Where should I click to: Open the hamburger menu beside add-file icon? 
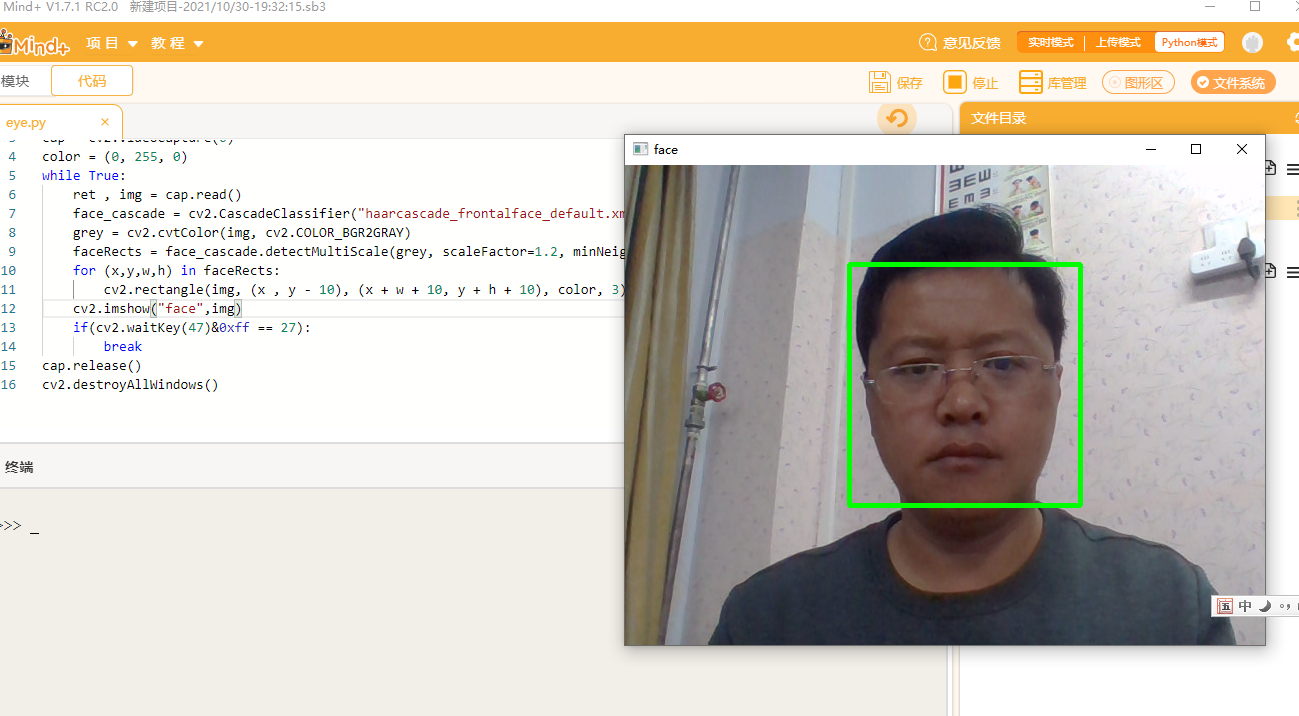pos(1292,169)
